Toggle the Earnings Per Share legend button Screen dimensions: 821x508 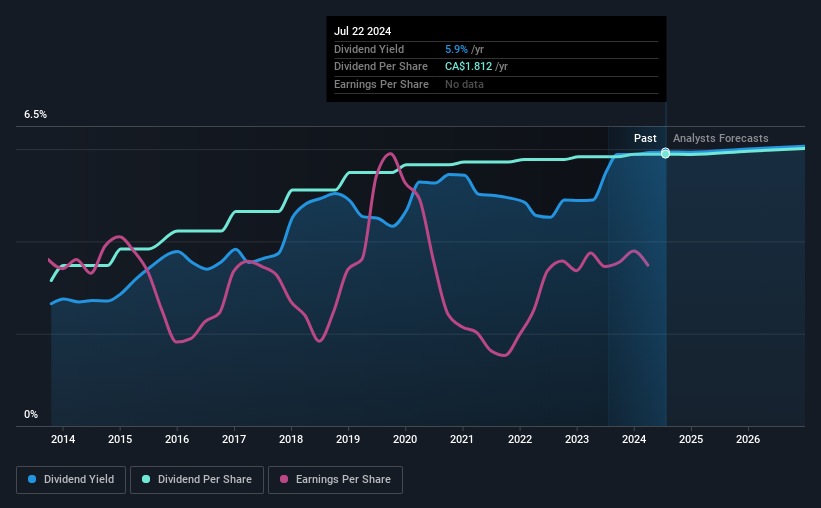coord(336,480)
